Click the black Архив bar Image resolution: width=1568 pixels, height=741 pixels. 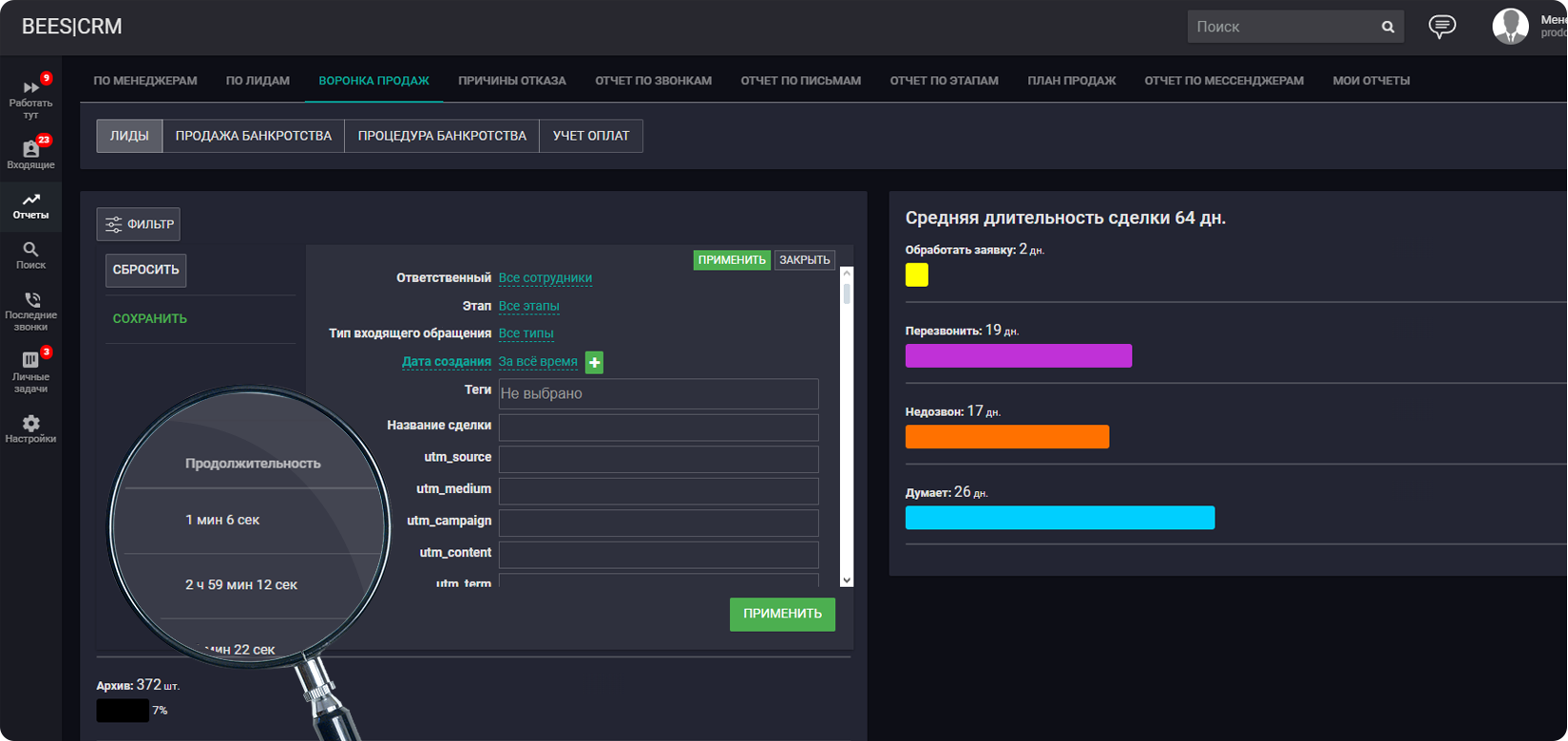click(x=123, y=711)
